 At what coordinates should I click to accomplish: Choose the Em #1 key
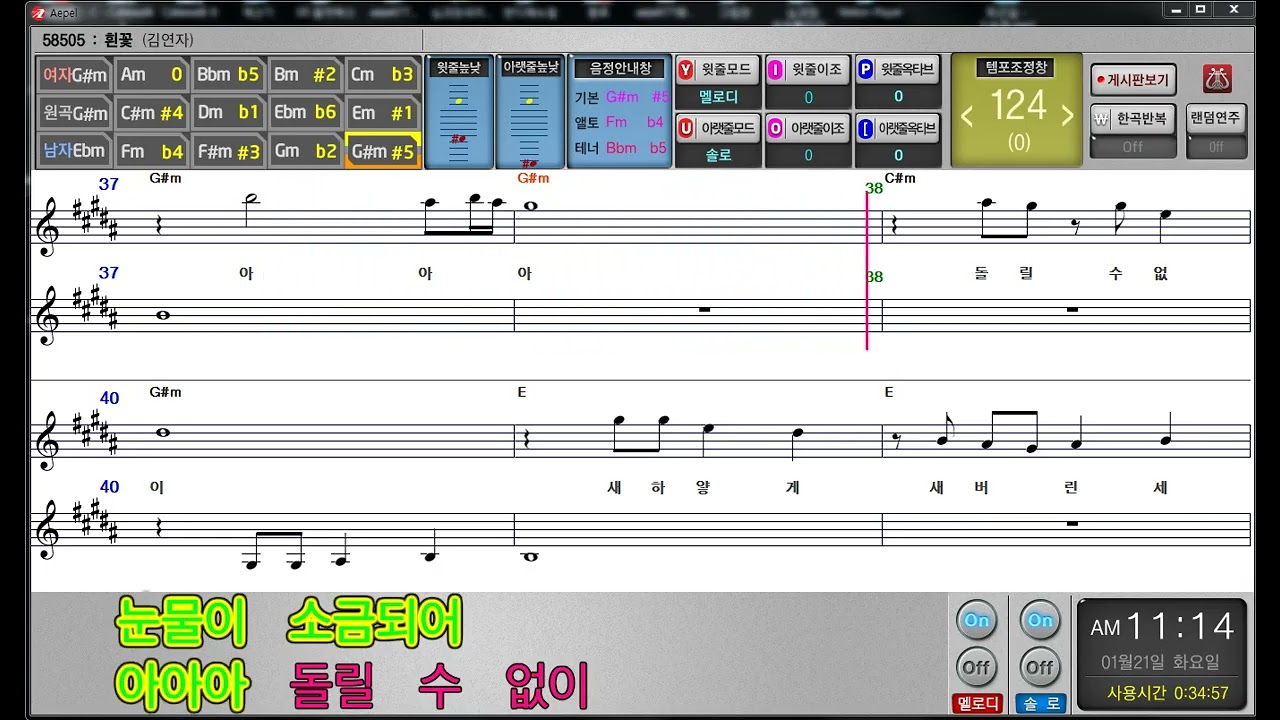pyautogui.click(x=382, y=113)
